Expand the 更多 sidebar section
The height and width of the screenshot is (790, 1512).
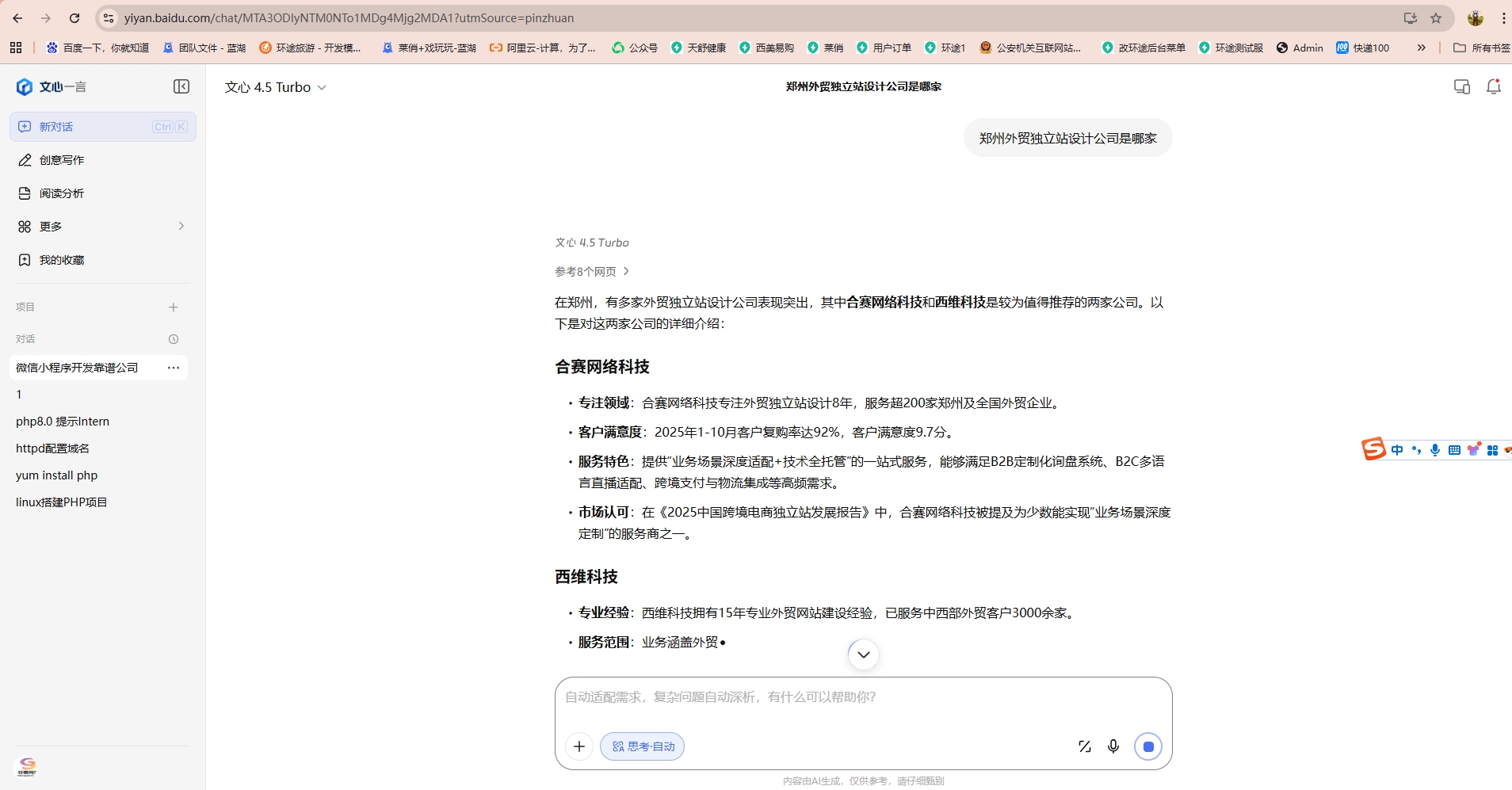tap(101, 226)
